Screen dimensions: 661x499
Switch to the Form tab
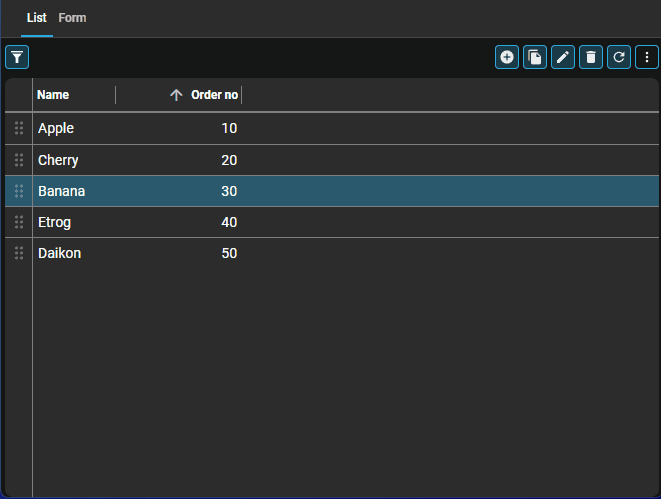click(72, 18)
